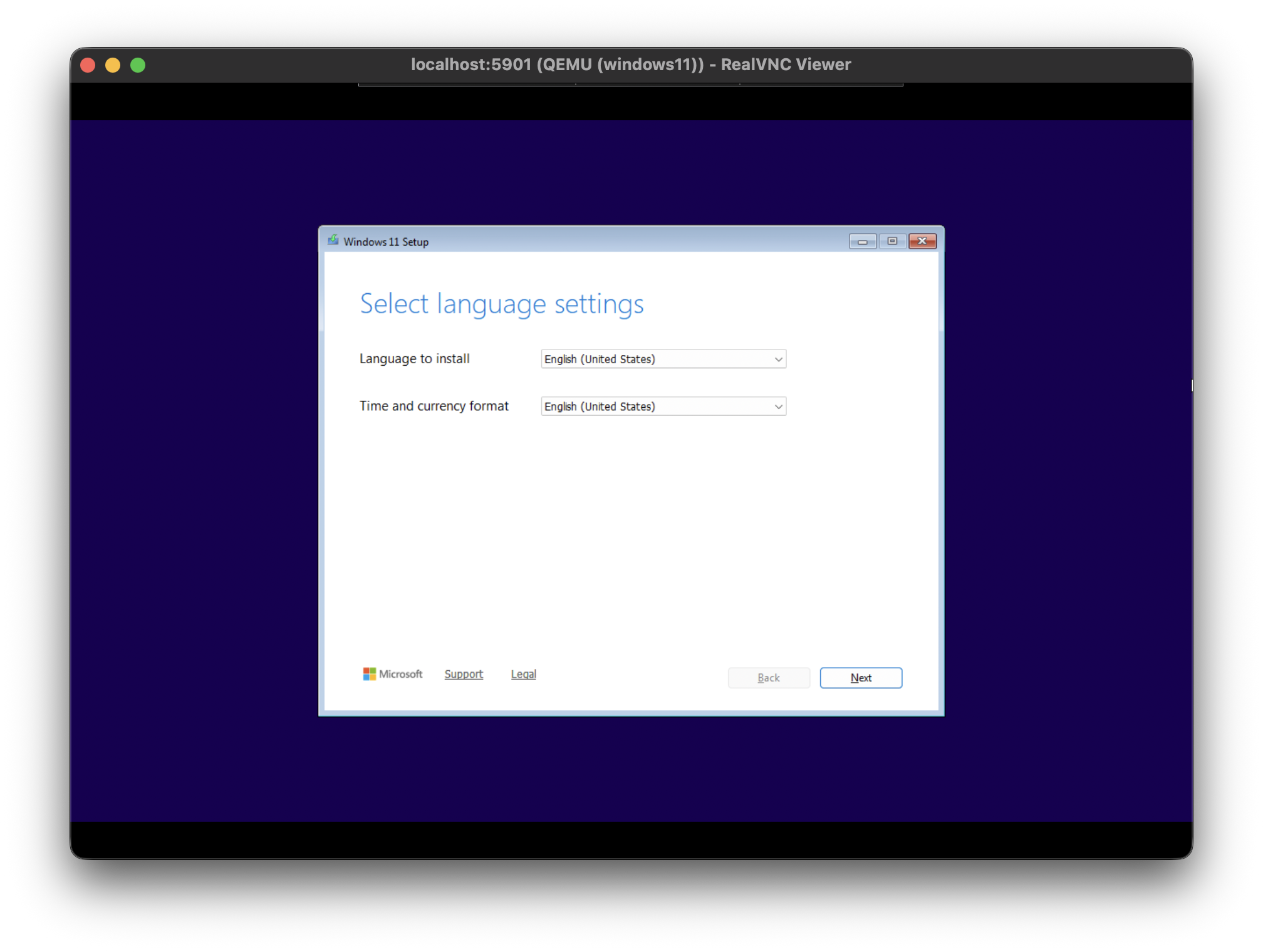This screenshot has height=952, width=1263.
Task: Click the greyed-out Back button
Action: (x=768, y=678)
